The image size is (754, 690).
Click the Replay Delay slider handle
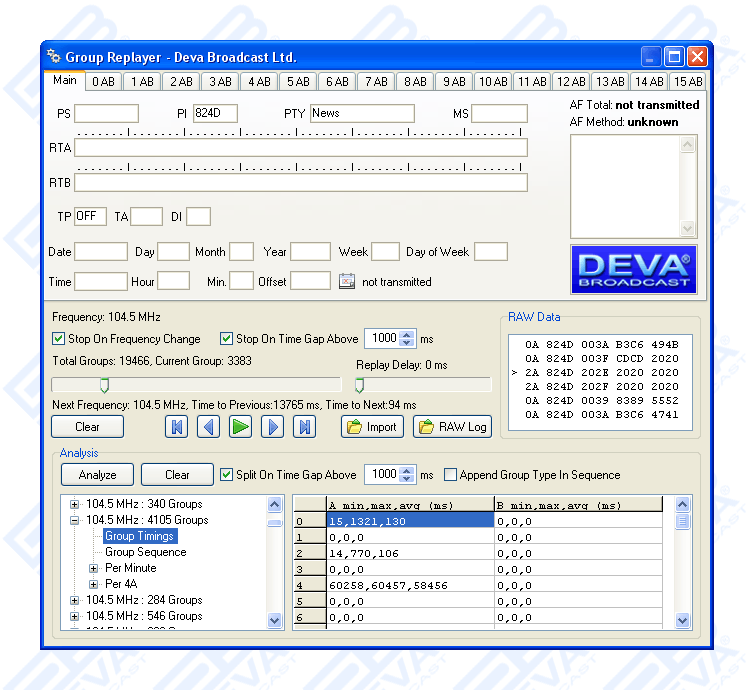[359, 385]
